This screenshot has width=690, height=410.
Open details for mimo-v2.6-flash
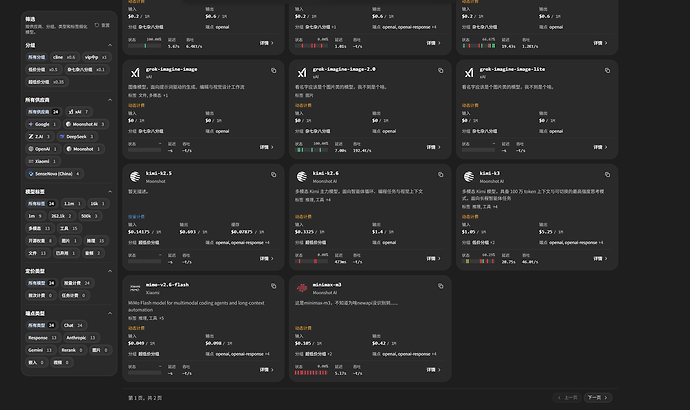point(266,370)
